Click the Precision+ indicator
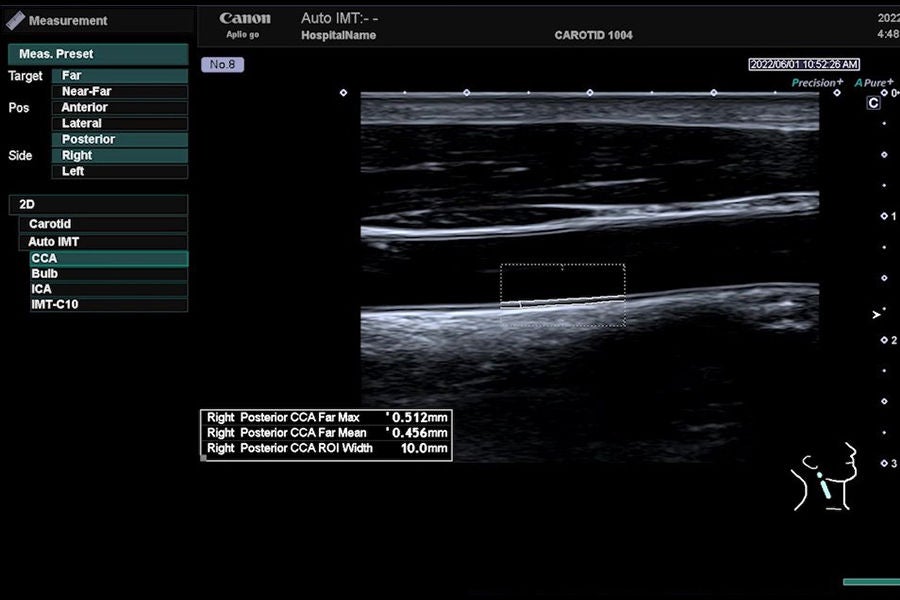This screenshot has height=600, width=900. coord(817,83)
